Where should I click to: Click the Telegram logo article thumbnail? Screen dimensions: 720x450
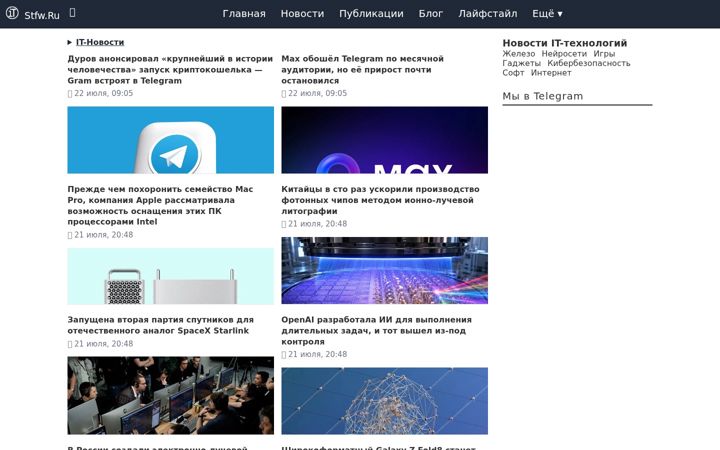[170, 140]
